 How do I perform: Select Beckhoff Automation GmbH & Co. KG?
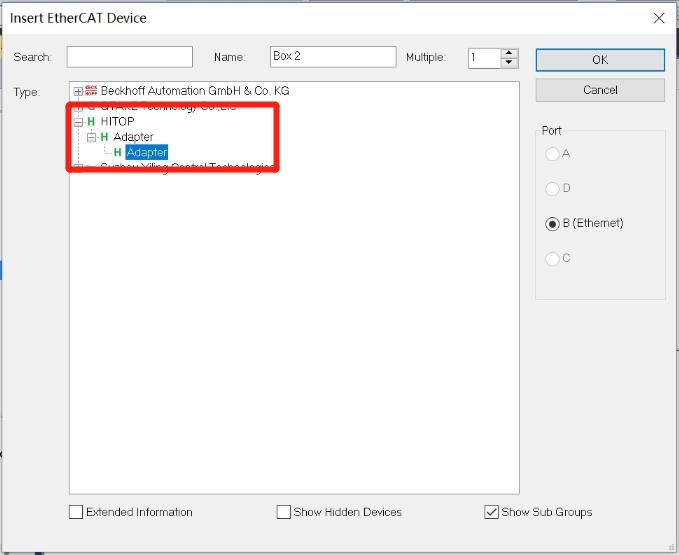(195, 90)
